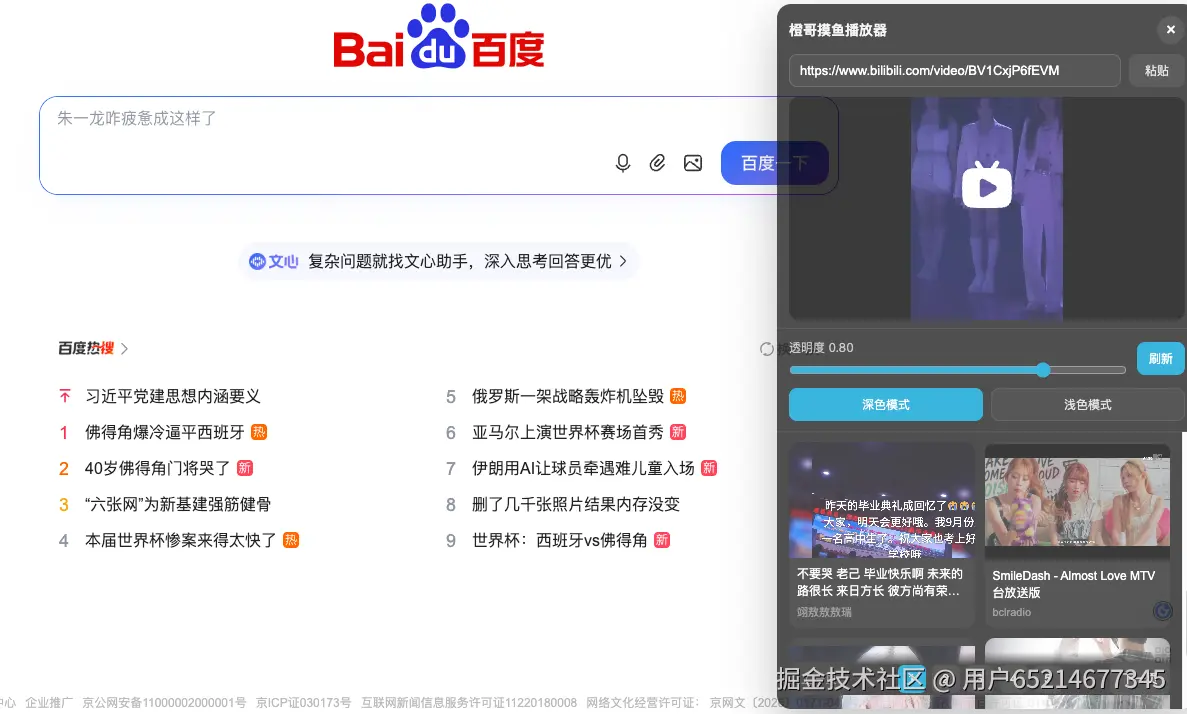Click uploader name bclradio
The height and width of the screenshot is (714, 1187).
pos(1011,612)
